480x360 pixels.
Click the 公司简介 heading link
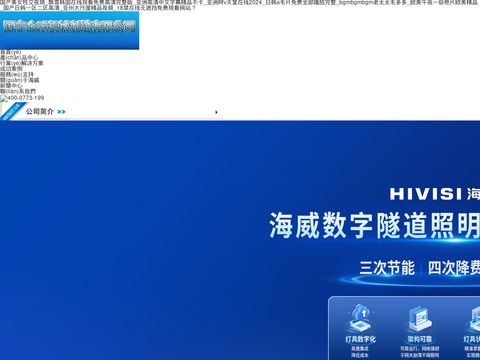[40, 112]
